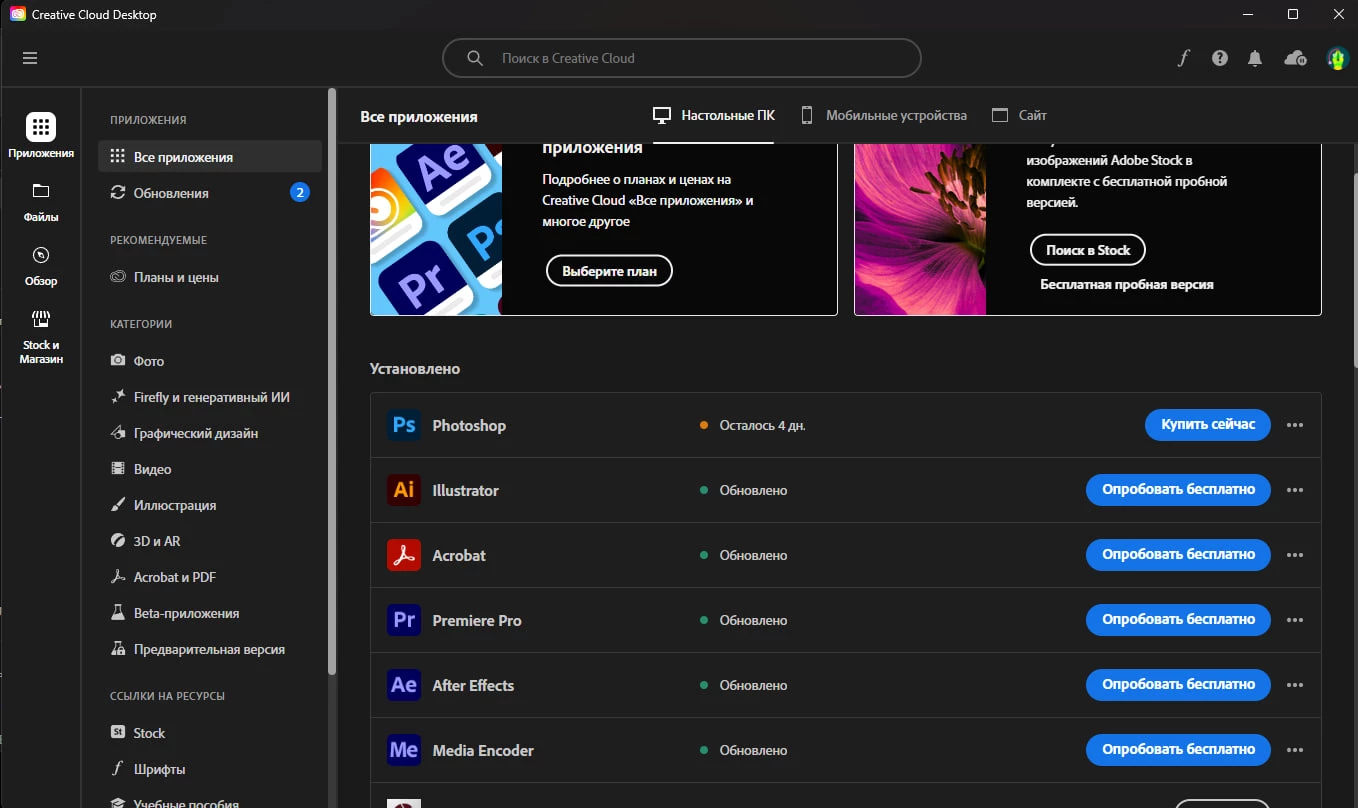Open the Обзор compass icon

click(x=41, y=255)
